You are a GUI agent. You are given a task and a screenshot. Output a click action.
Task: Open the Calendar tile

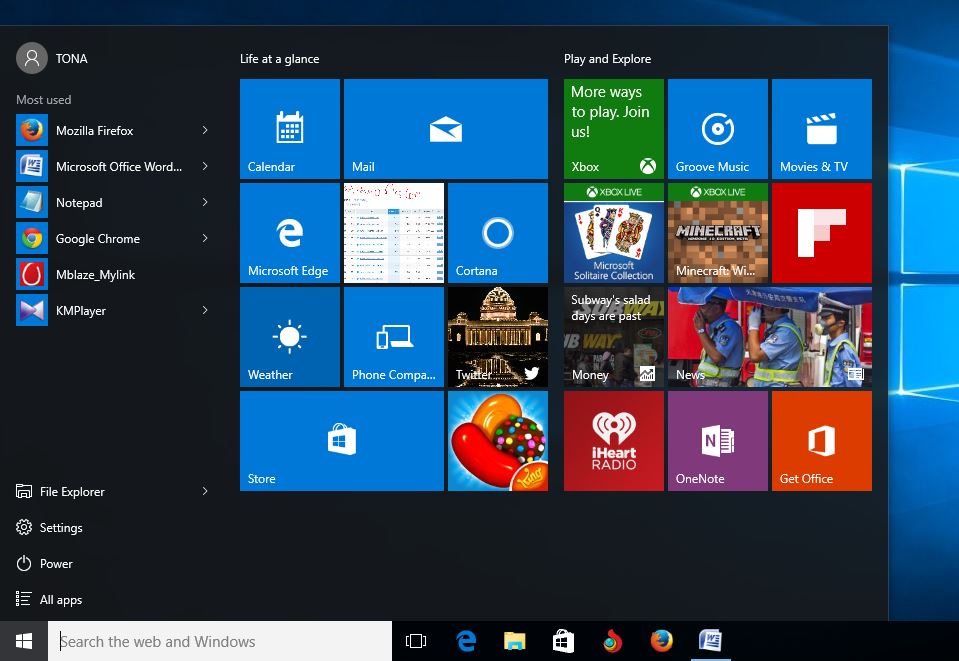[x=290, y=129]
